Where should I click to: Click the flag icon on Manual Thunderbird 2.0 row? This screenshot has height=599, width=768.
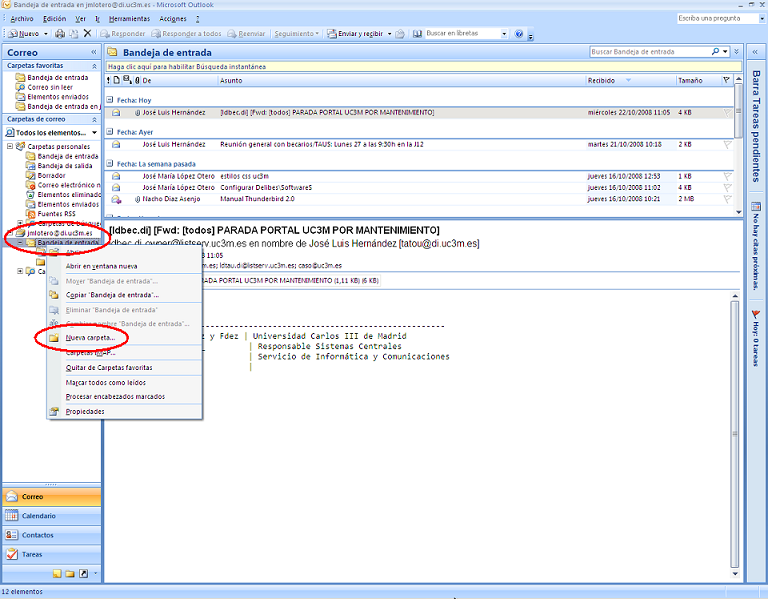click(727, 199)
